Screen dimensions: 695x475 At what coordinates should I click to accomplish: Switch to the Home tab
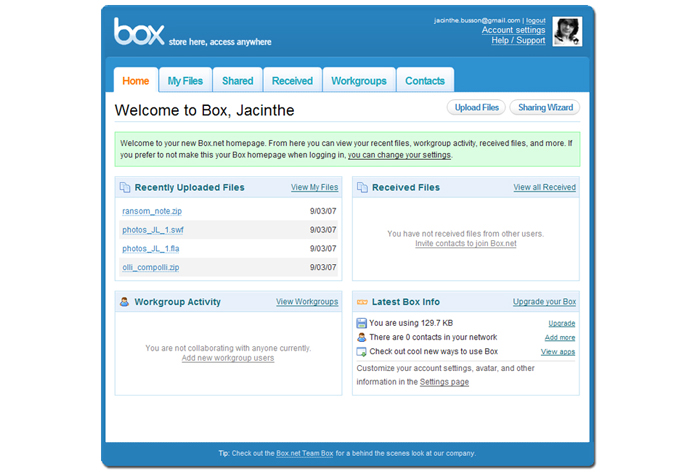[136, 81]
